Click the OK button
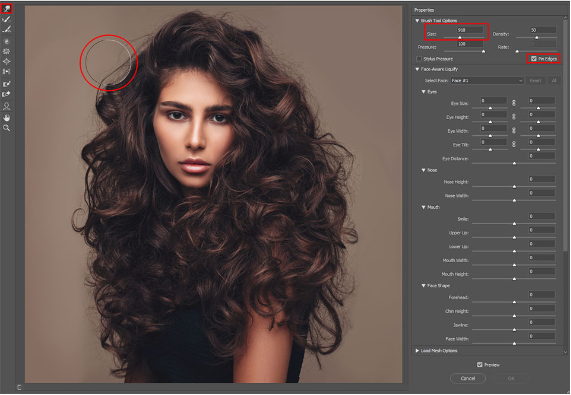This screenshot has width=571, height=395. (x=511, y=378)
